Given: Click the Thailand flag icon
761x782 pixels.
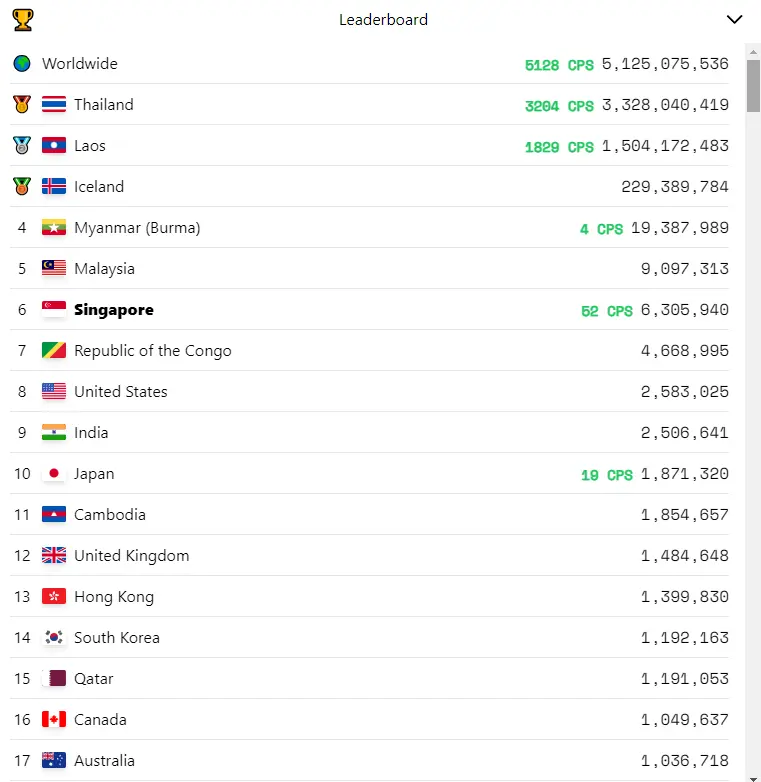Looking at the screenshot, I should [x=54, y=104].
